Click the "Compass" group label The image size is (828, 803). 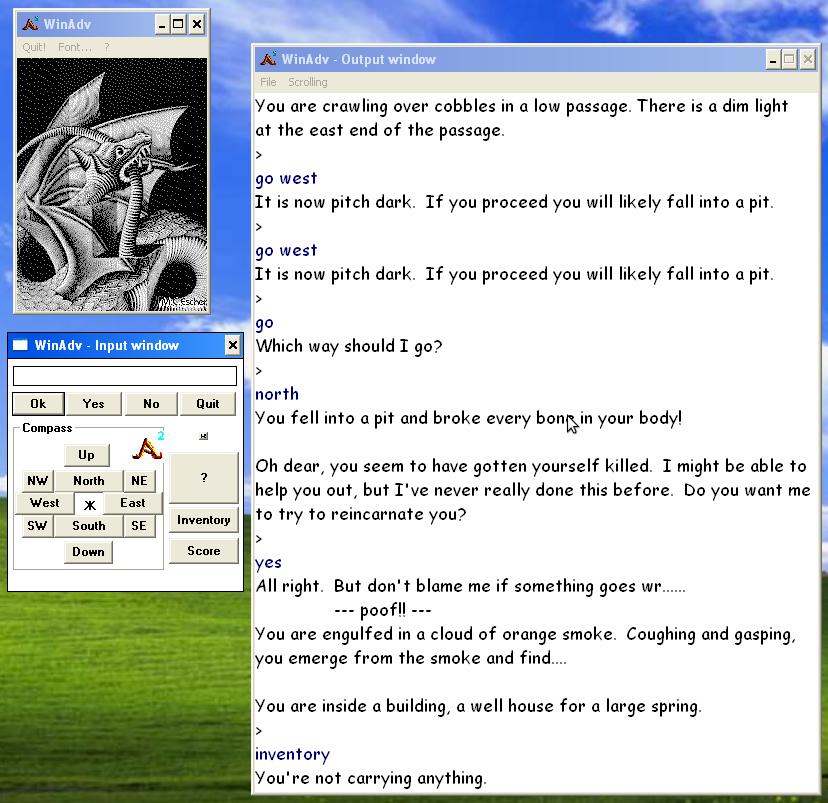click(x=47, y=428)
